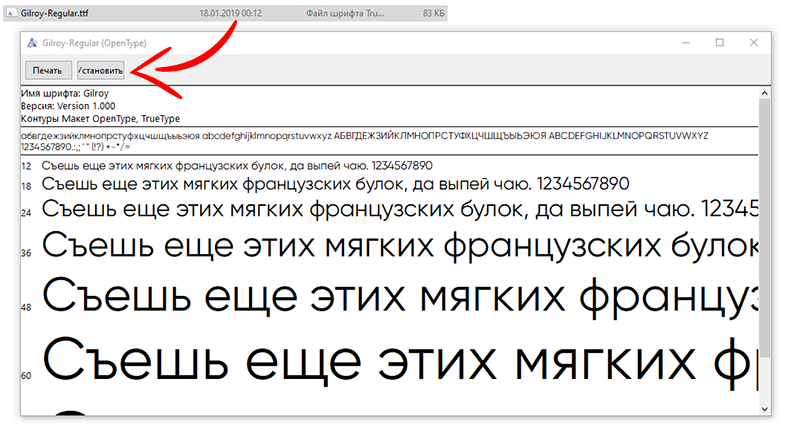Click the Версия: Version 1.000 line

click(68, 105)
